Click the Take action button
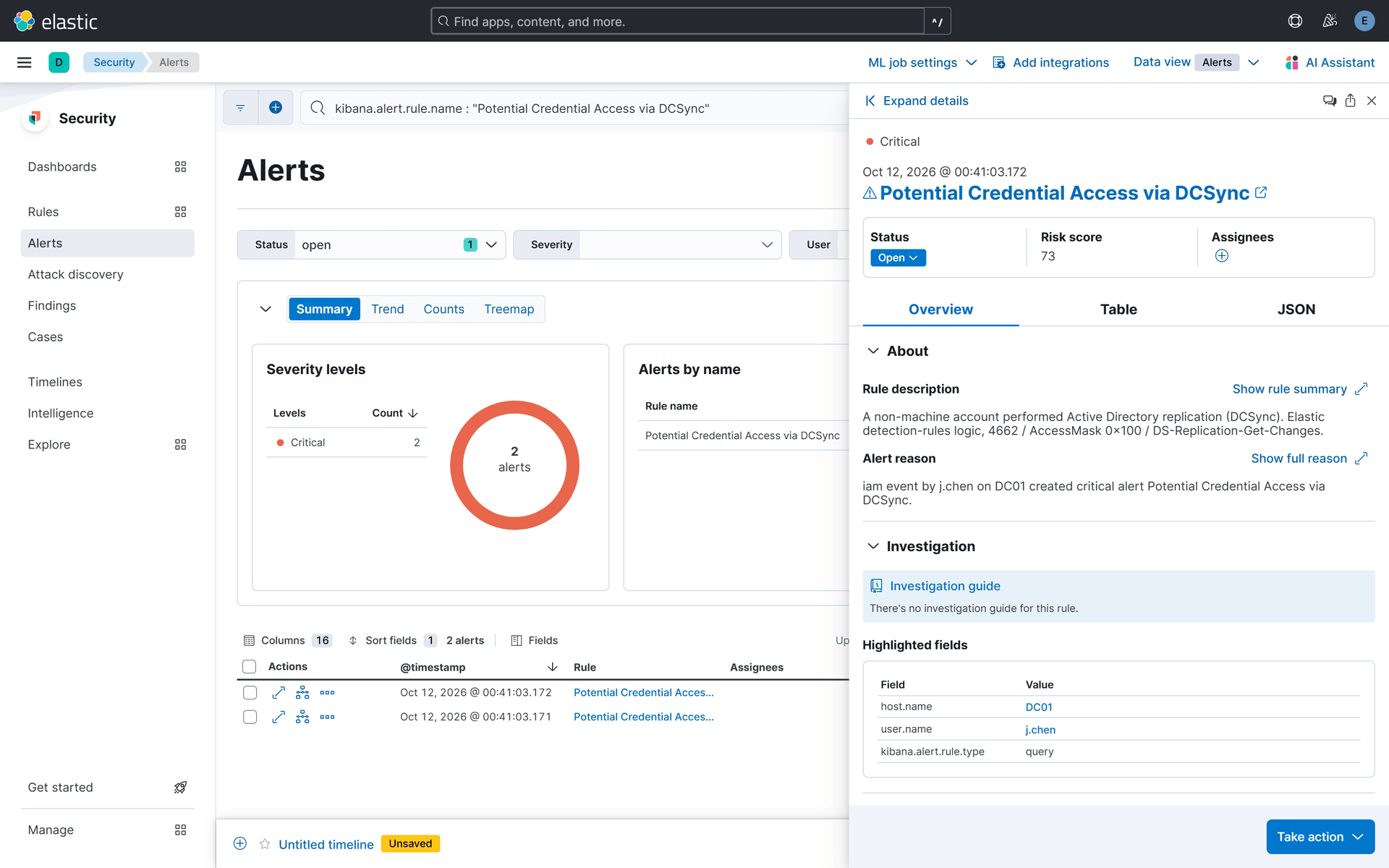The image size is (1389, 868). click(x=1320, y=837)
